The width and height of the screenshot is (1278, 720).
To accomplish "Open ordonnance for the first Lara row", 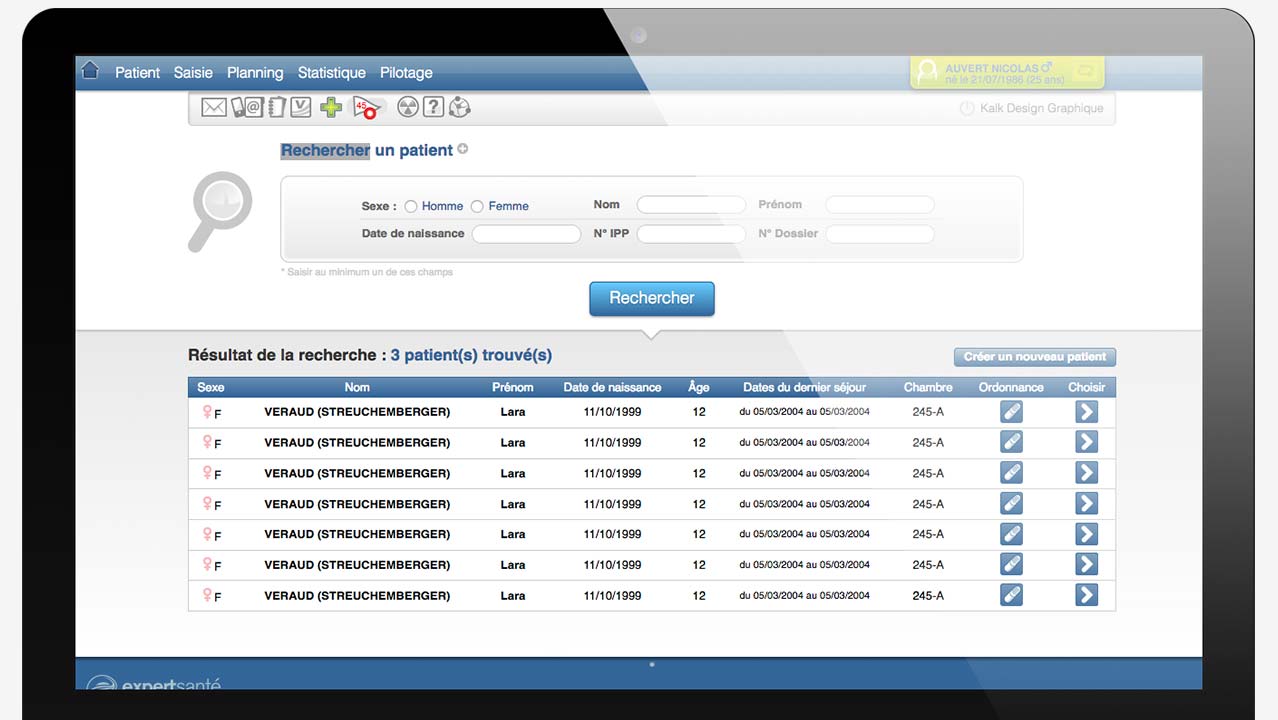I will [1011, 412].
